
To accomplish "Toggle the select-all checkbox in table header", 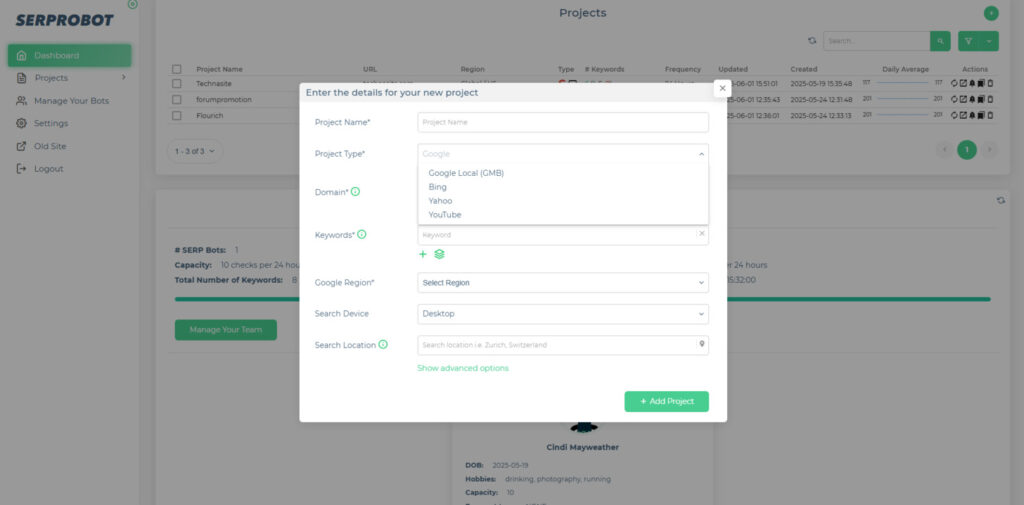I will pos(177,69).
